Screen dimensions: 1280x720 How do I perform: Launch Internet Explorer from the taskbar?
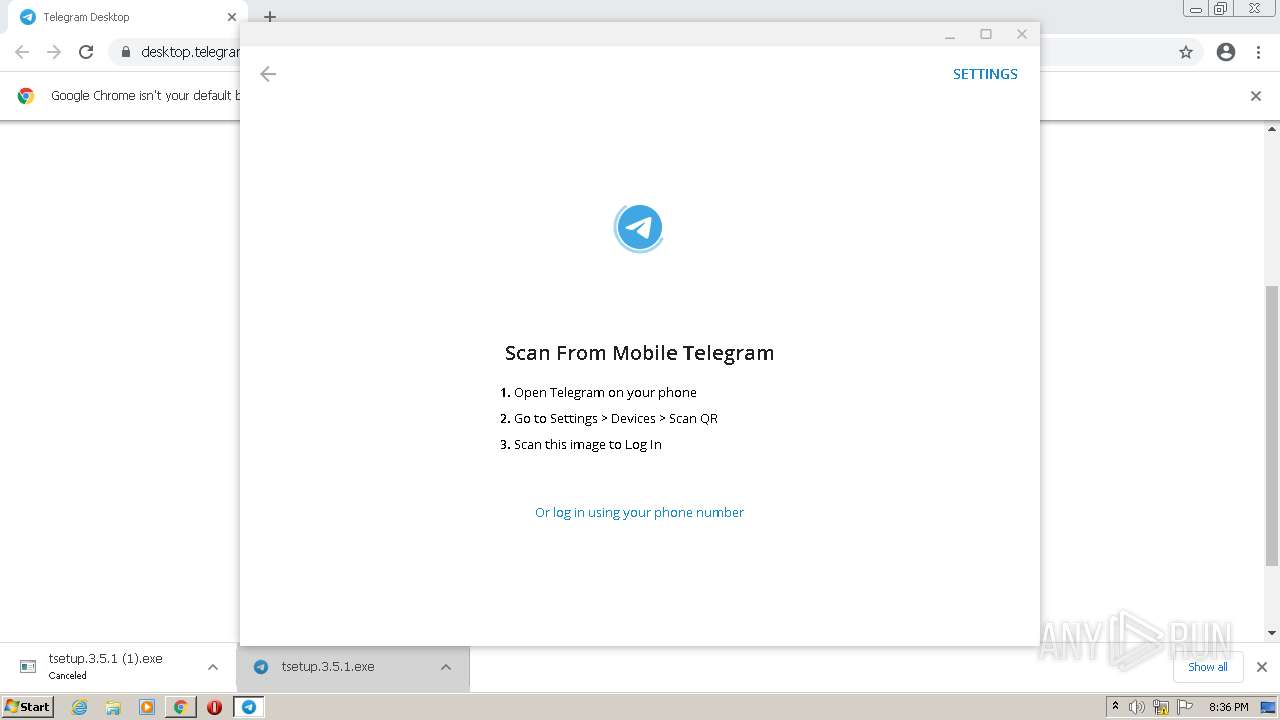(80, 707)
